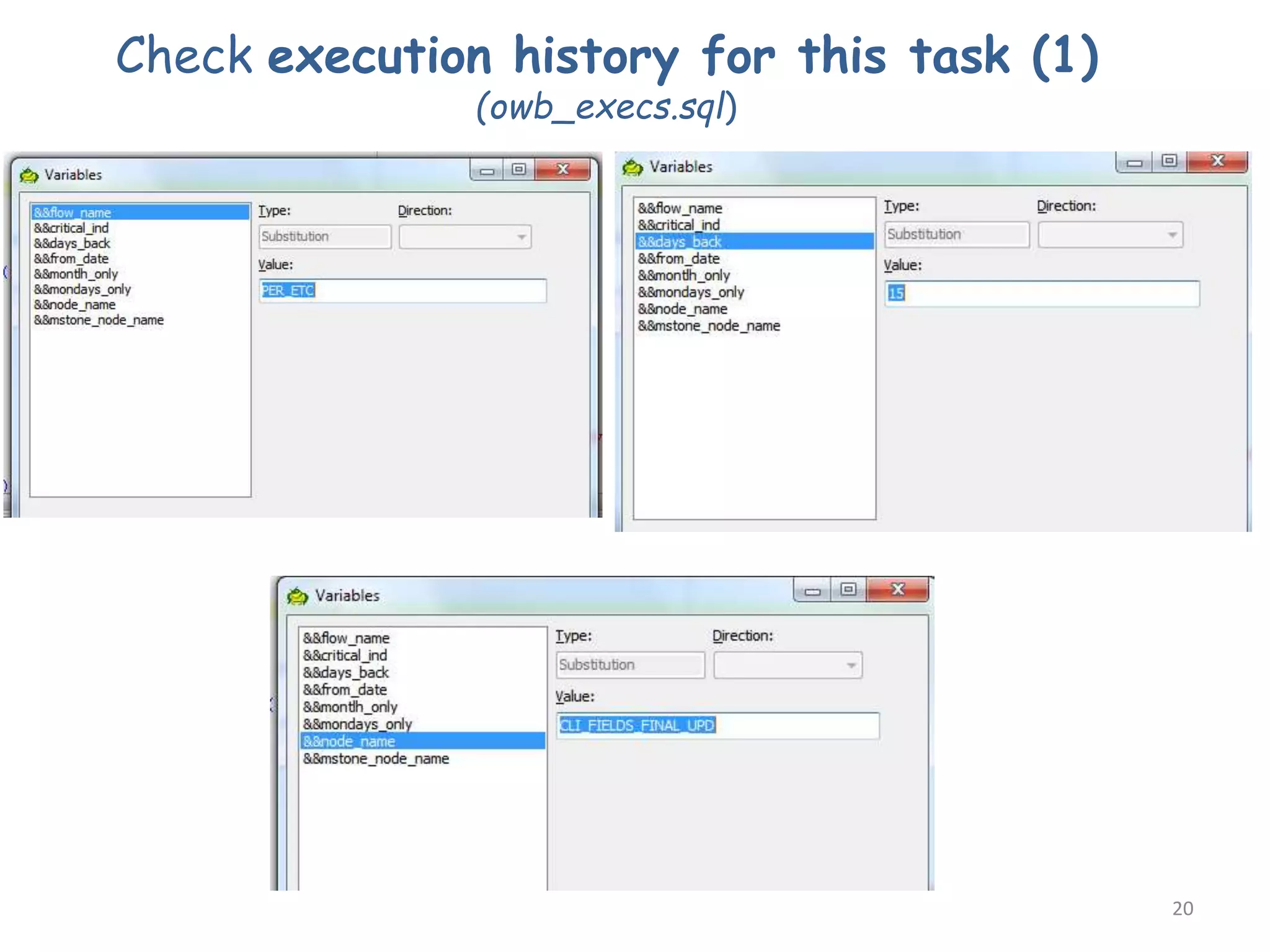Minimize the Variables window showing CLI_FIELDS_FINAL_UPD
Viewport: 1270px width, 952px height.
(x=812, y=590)
